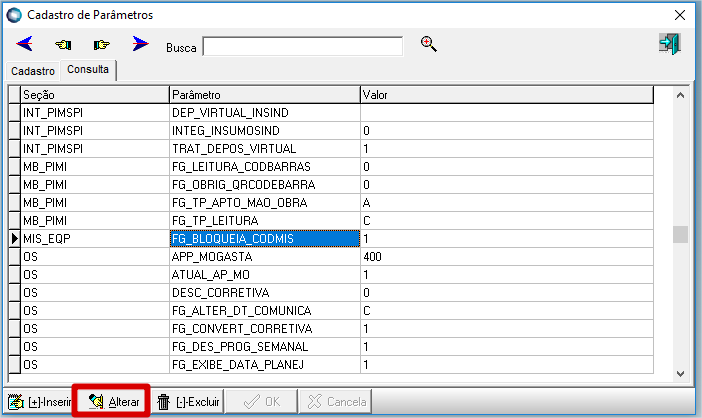Close the Cadastro de Parâmetros window
702x418 pixels.
coord(680,15)
